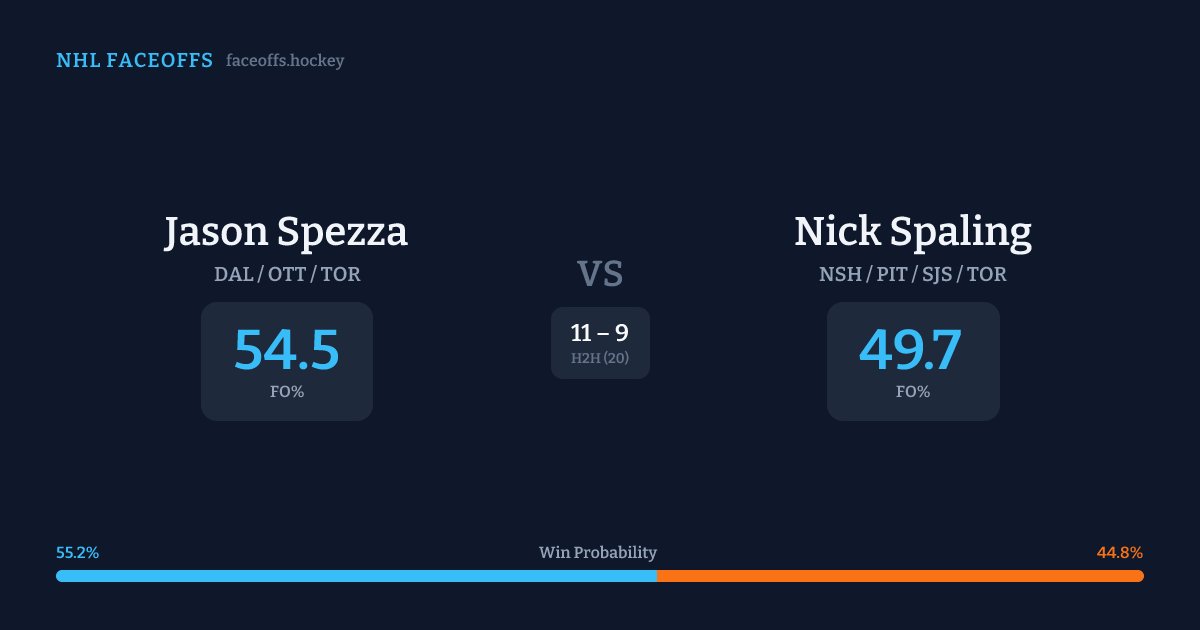Click the NSH / PIT / SJS / TOR team list
The width and height of the screenshot is (1200, 630).
[912, 274]
